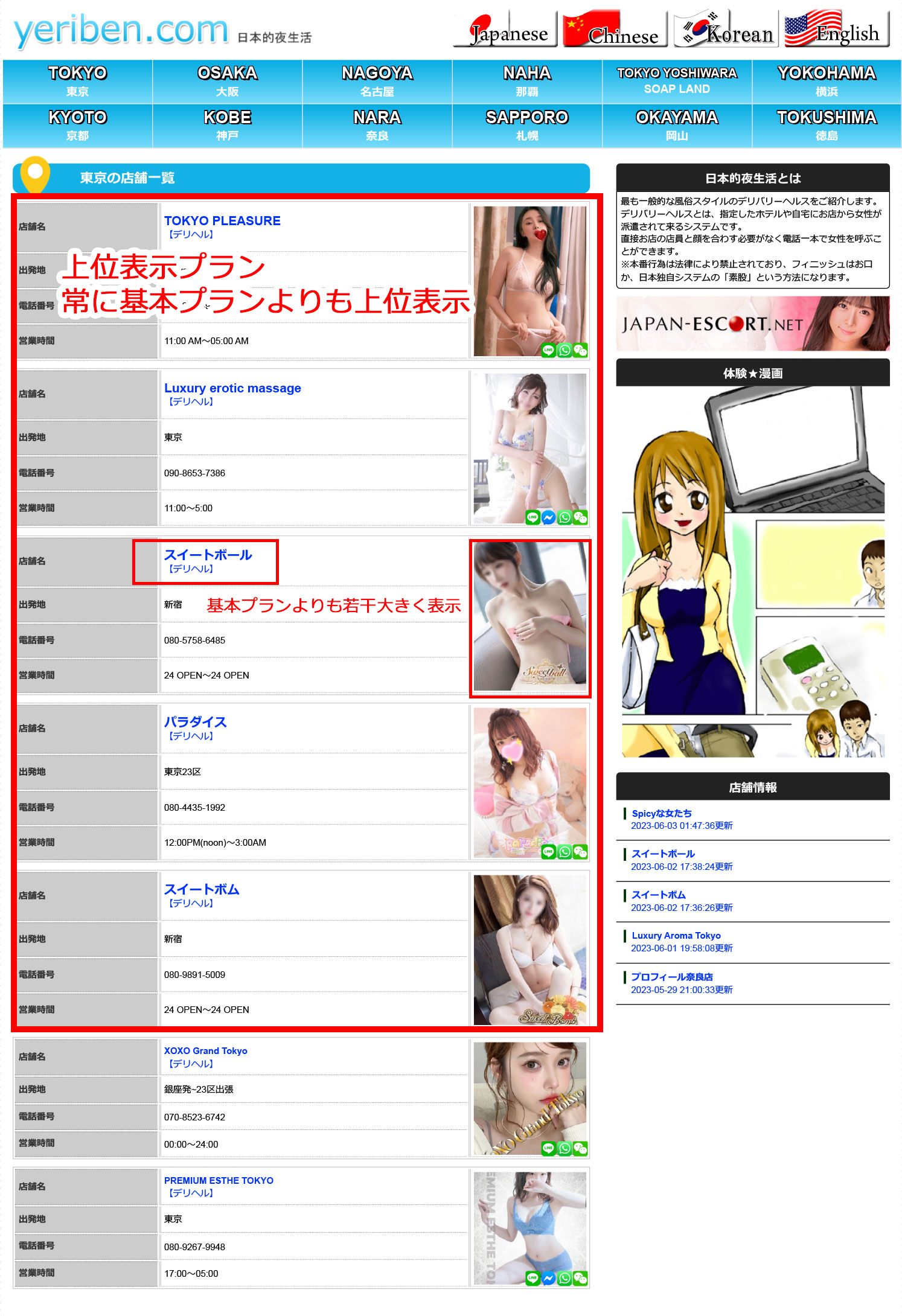The width and height of the screenshot is (902, 1316).
Task: Click LINE icon on パラダイス photo
Action: pos(548,852)
